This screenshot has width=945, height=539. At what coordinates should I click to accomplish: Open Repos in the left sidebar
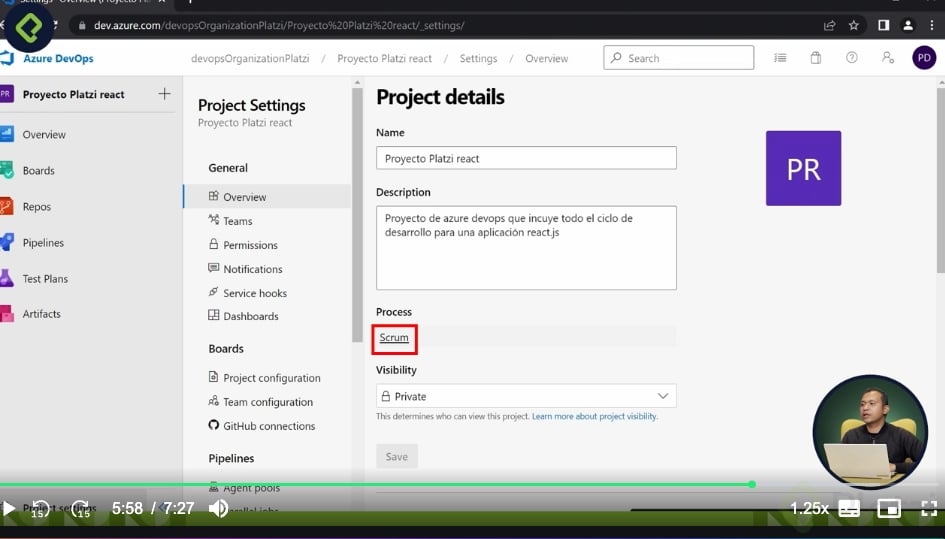tap(37, 207)
